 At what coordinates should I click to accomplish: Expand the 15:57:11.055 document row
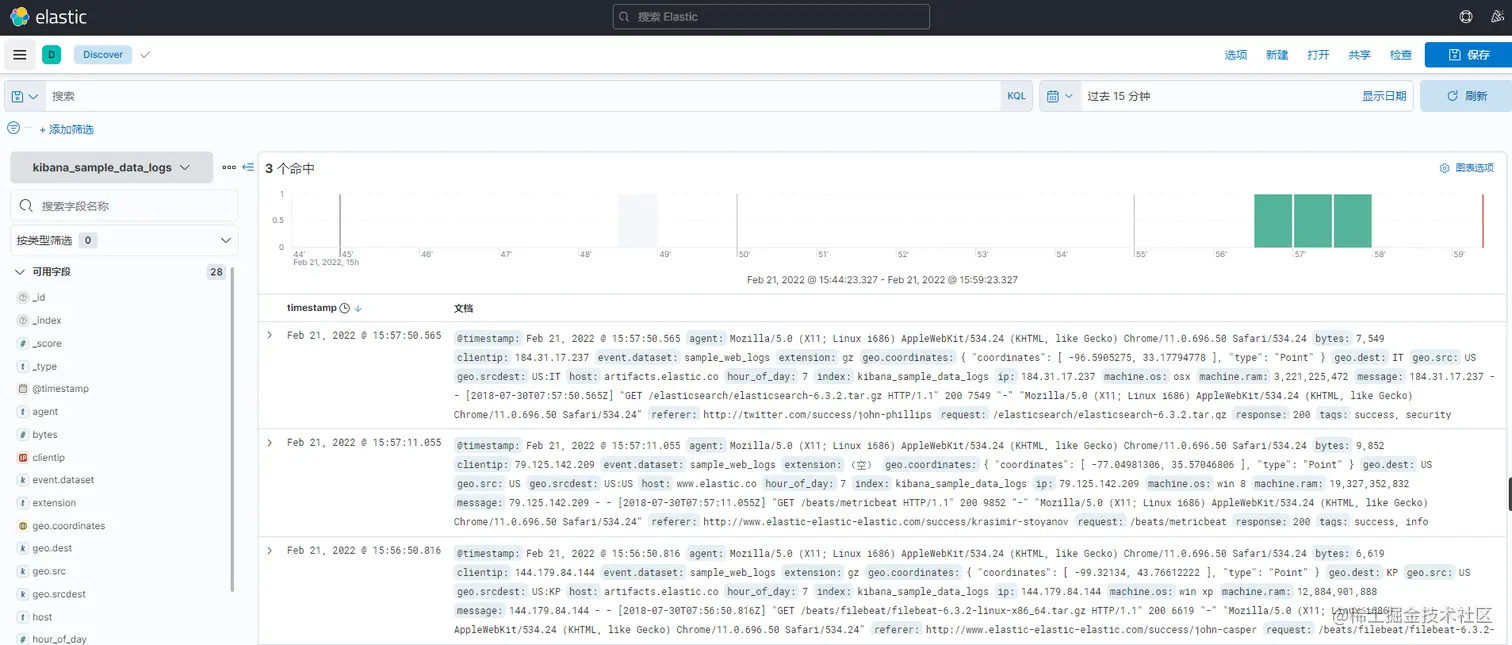(x=270, y=443)
